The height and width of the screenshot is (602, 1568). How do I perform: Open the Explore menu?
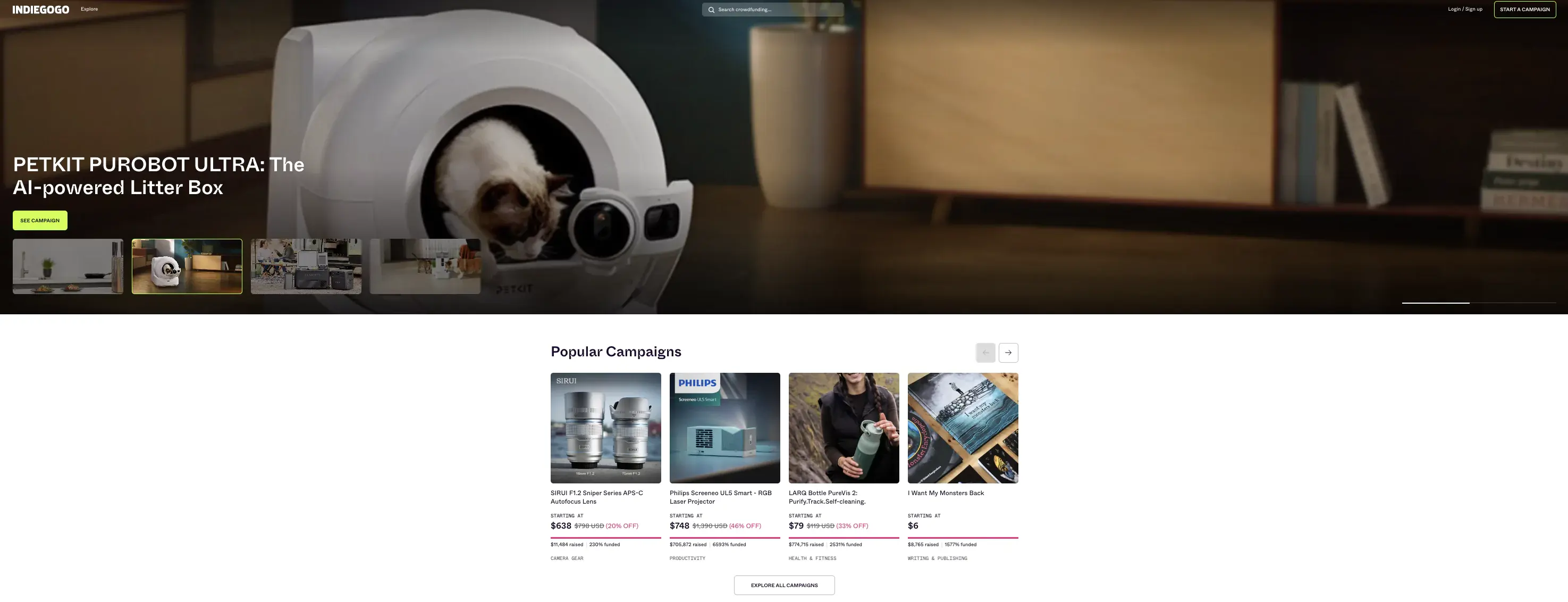pyautogui.click(x=89, y=9)
